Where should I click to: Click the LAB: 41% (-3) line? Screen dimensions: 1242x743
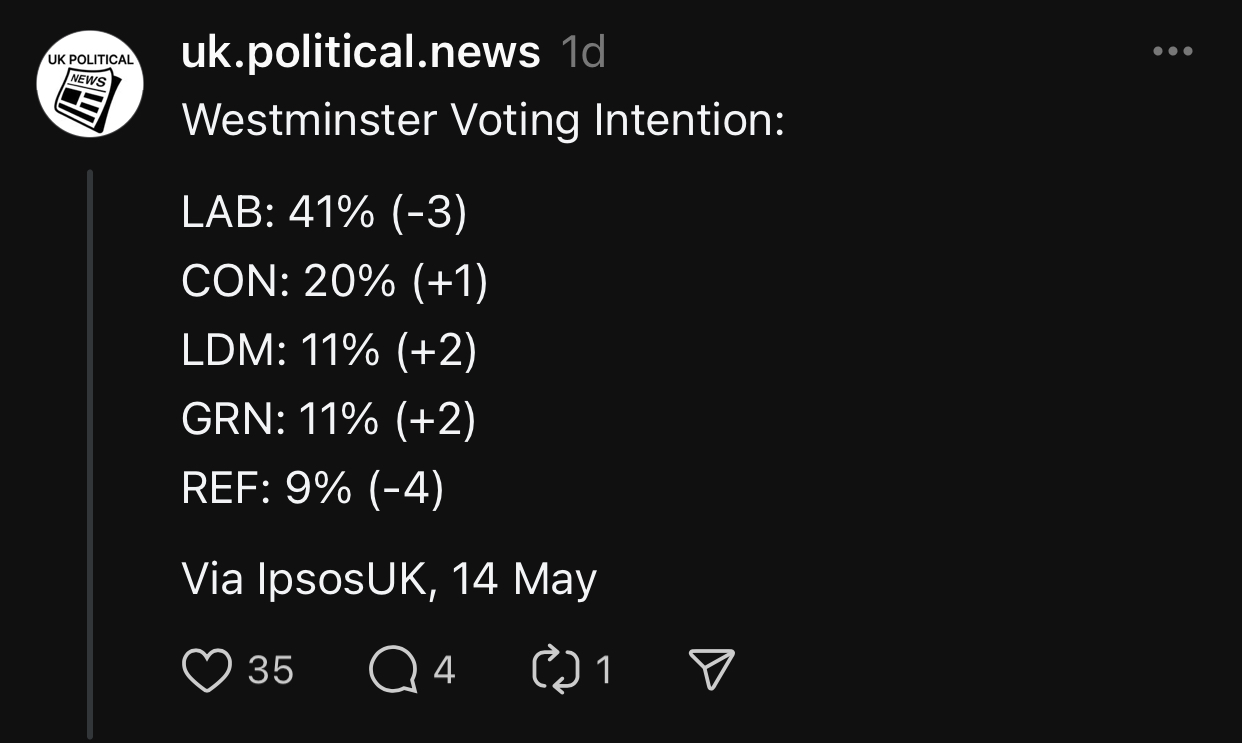click(324, 213)
